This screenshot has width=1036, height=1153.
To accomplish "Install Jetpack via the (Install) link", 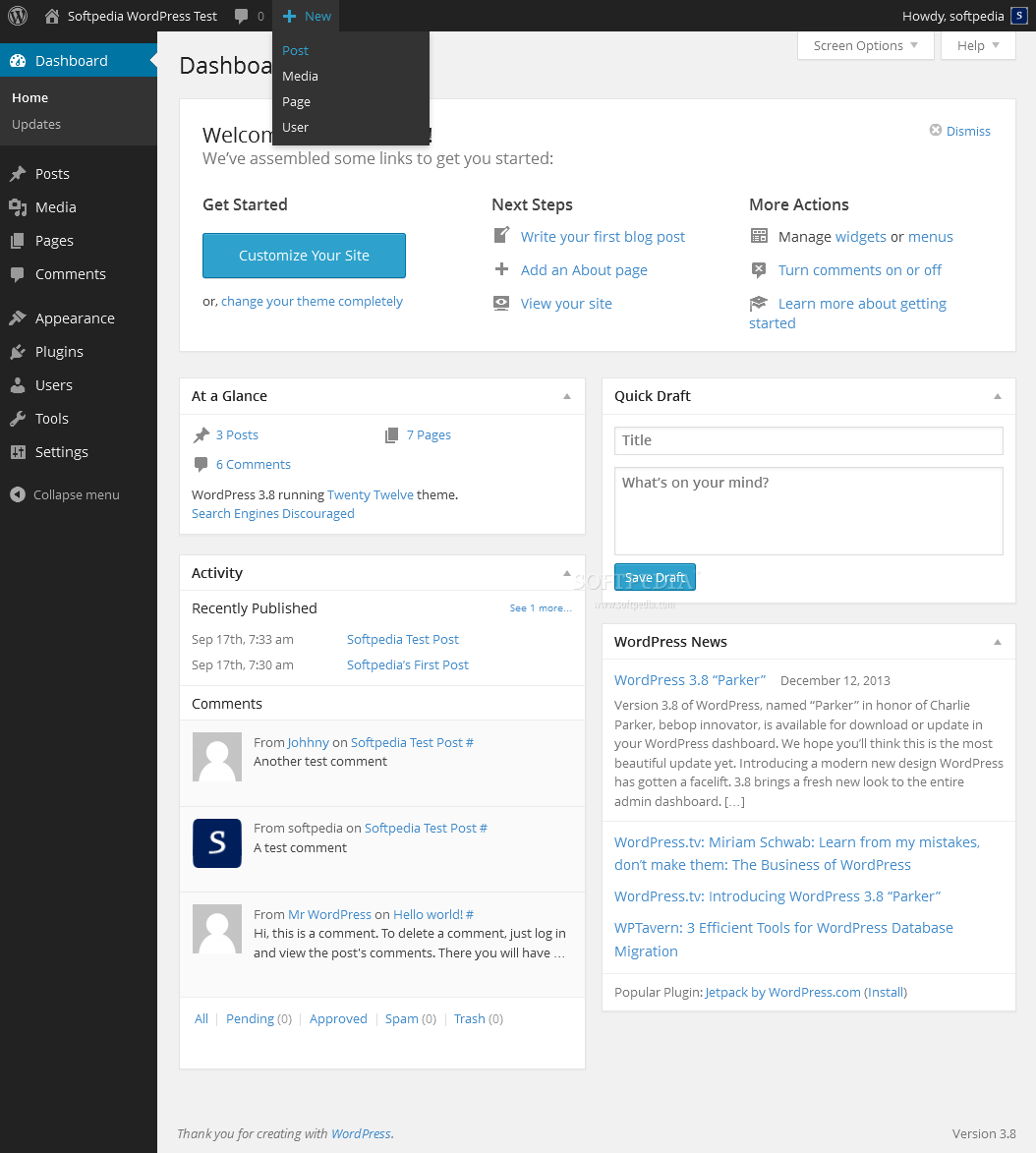I will pyautogui.click(x=886, y=993).
